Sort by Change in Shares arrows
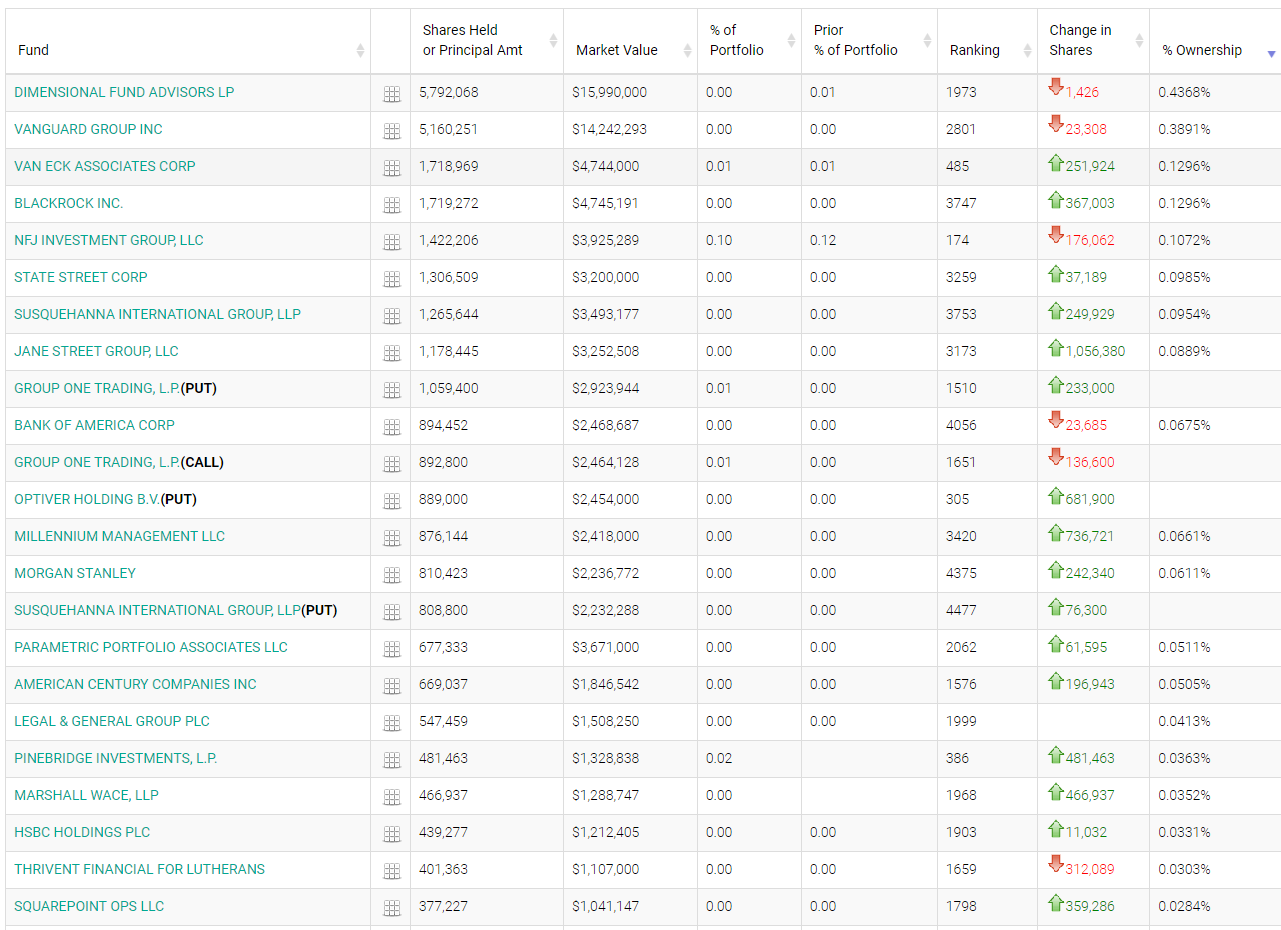 coord(1139,40)
